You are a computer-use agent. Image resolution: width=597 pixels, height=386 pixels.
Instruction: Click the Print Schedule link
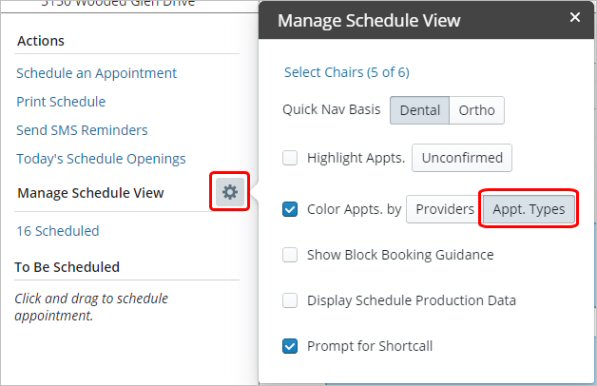(x=61, y=102)
